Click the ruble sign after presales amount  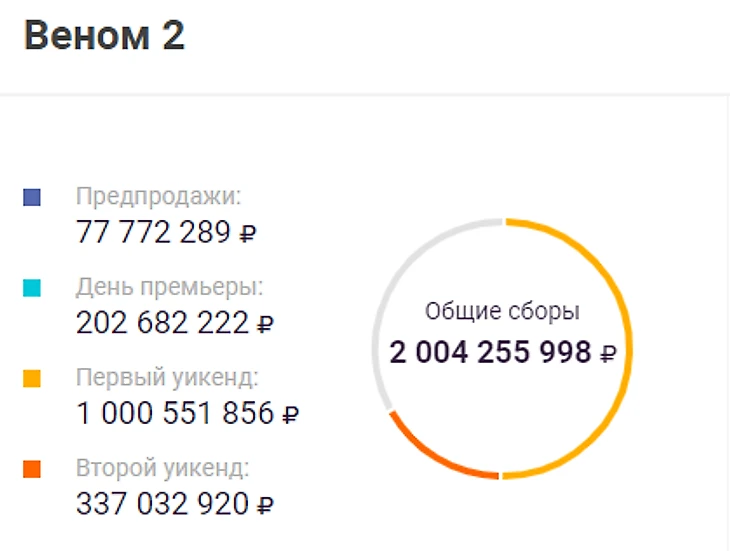click(248, 234)
